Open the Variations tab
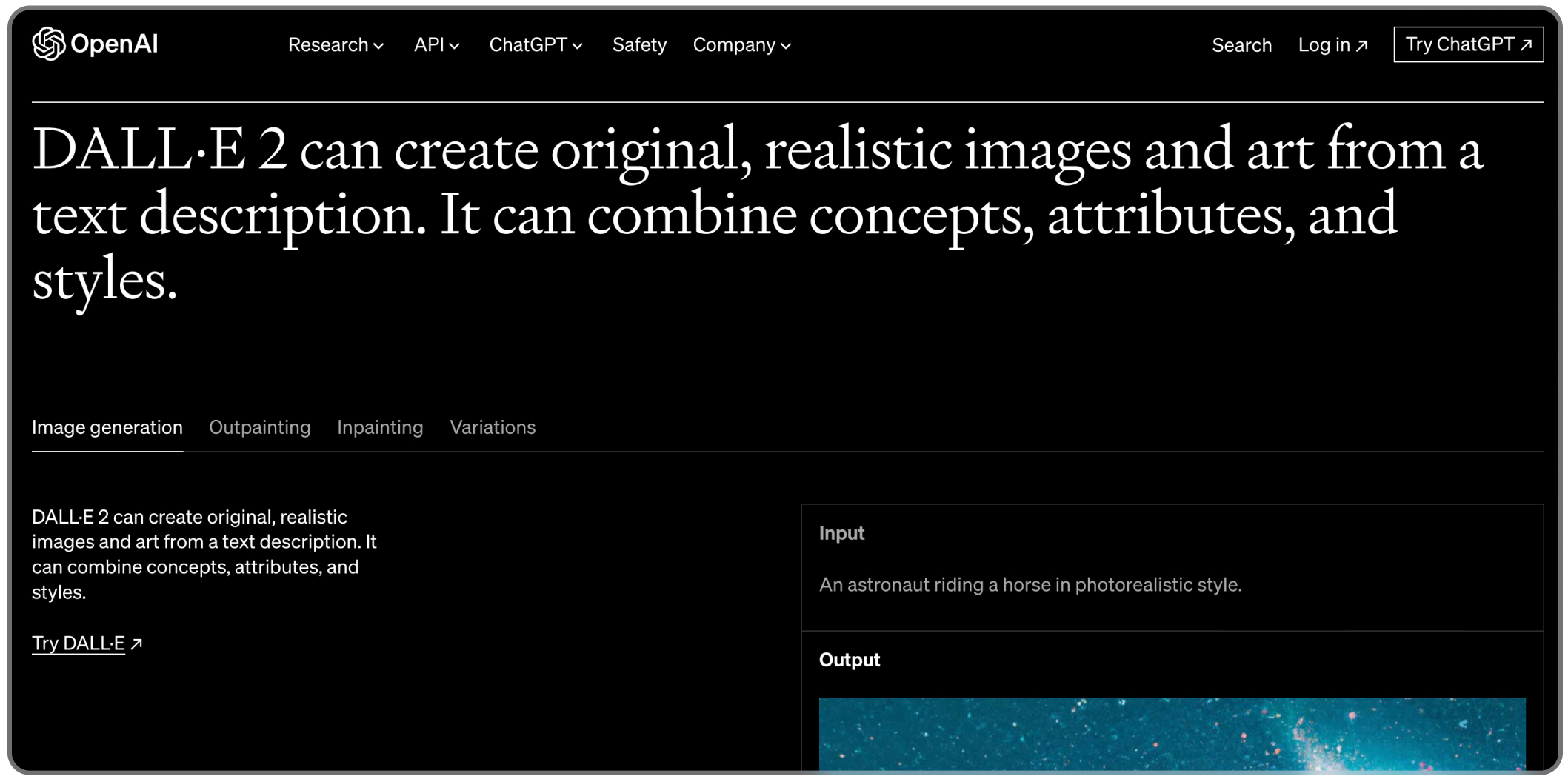This screenshot has width=1568, height=779. pyautogui.click(x=493, y=427)
